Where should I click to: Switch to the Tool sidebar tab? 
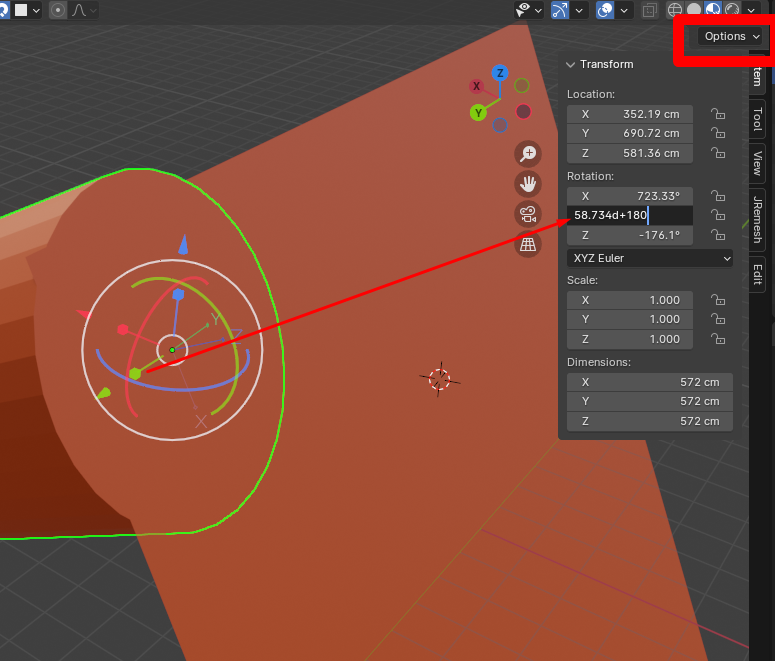pyautogui.click(x=757, y=119)
